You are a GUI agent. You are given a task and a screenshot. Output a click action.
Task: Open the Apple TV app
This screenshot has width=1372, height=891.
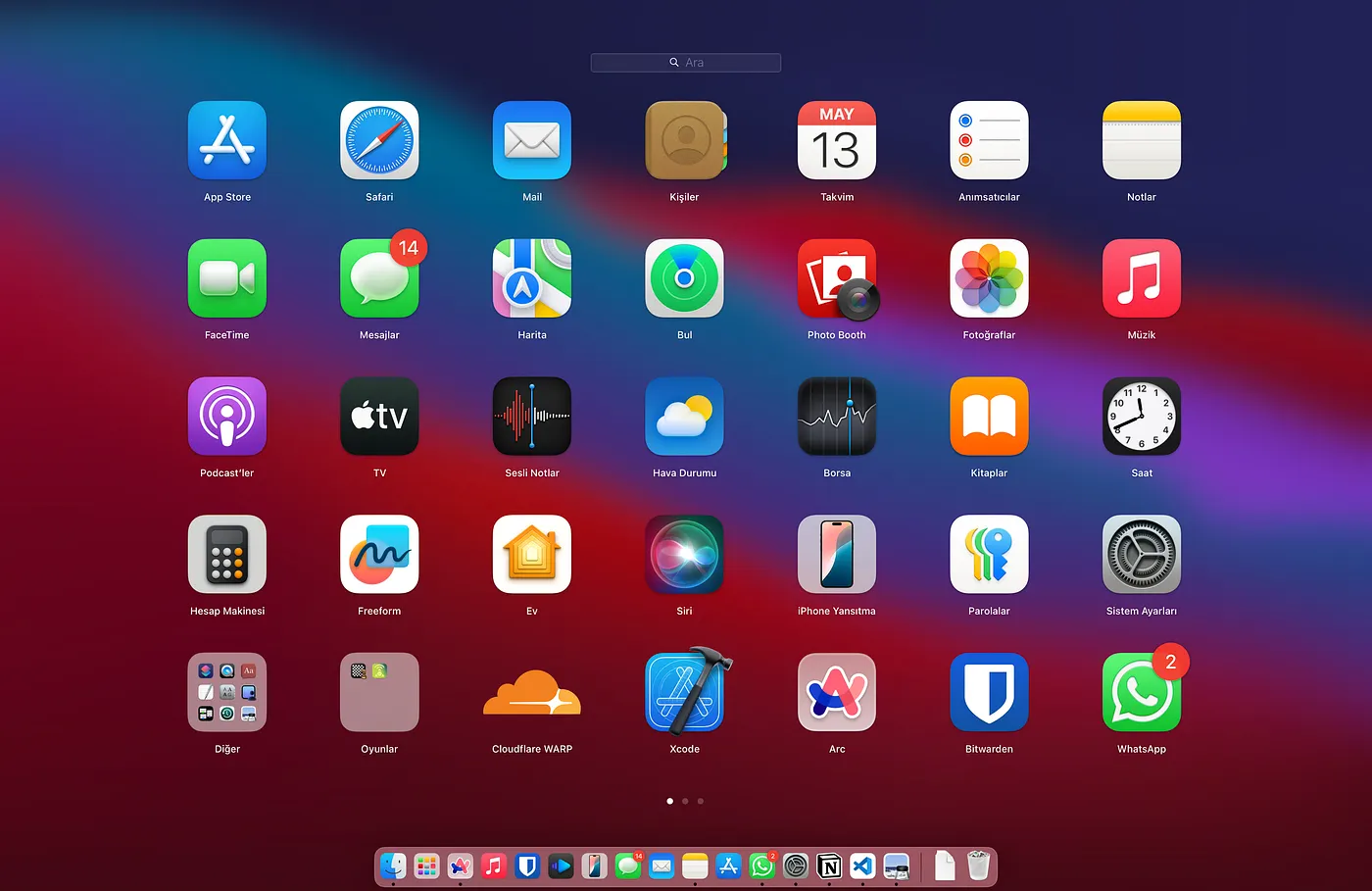pyautogui.click(x=379, y=417)
